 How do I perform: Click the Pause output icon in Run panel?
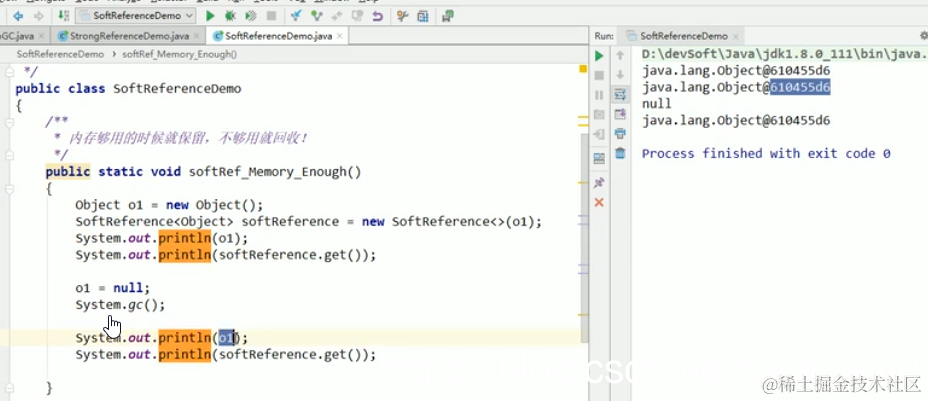click(x=599, y=95)
